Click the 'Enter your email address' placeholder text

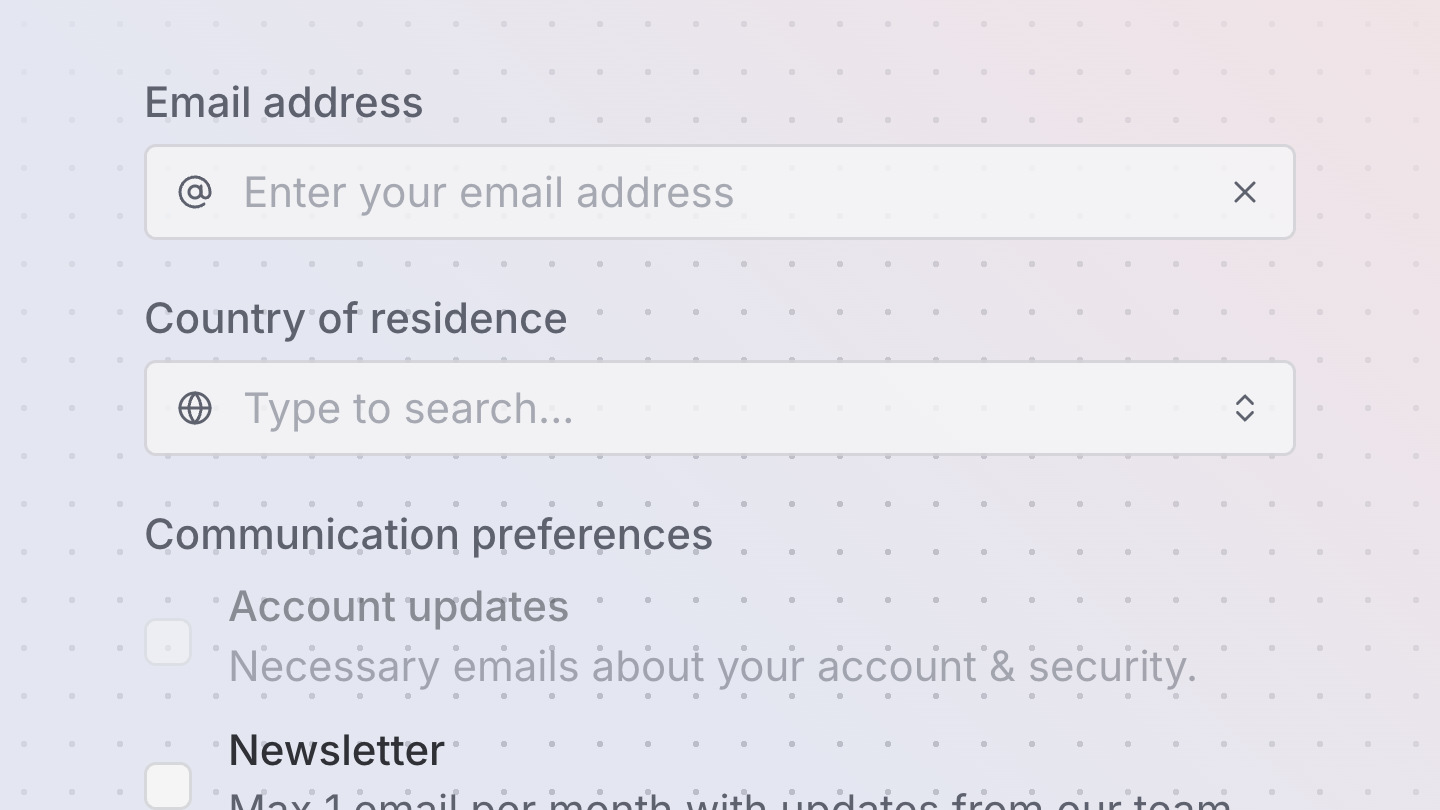coord(489,193)
